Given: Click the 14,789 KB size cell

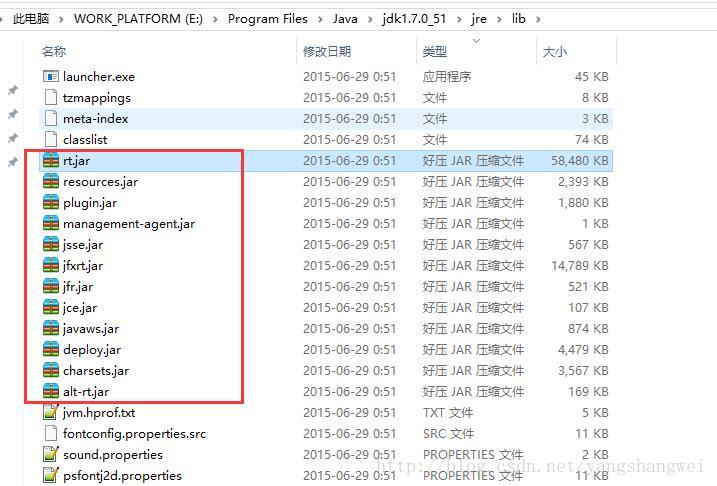Looking at the screenshot, I should (580, 266).
